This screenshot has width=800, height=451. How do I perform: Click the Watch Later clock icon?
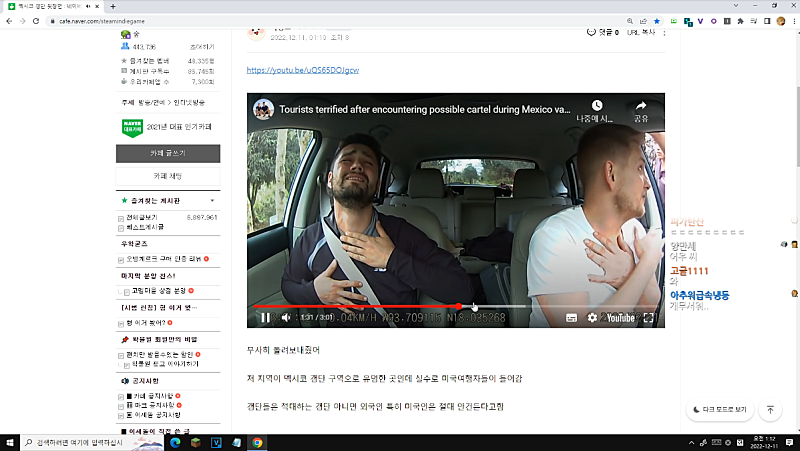tap(596, 108)
